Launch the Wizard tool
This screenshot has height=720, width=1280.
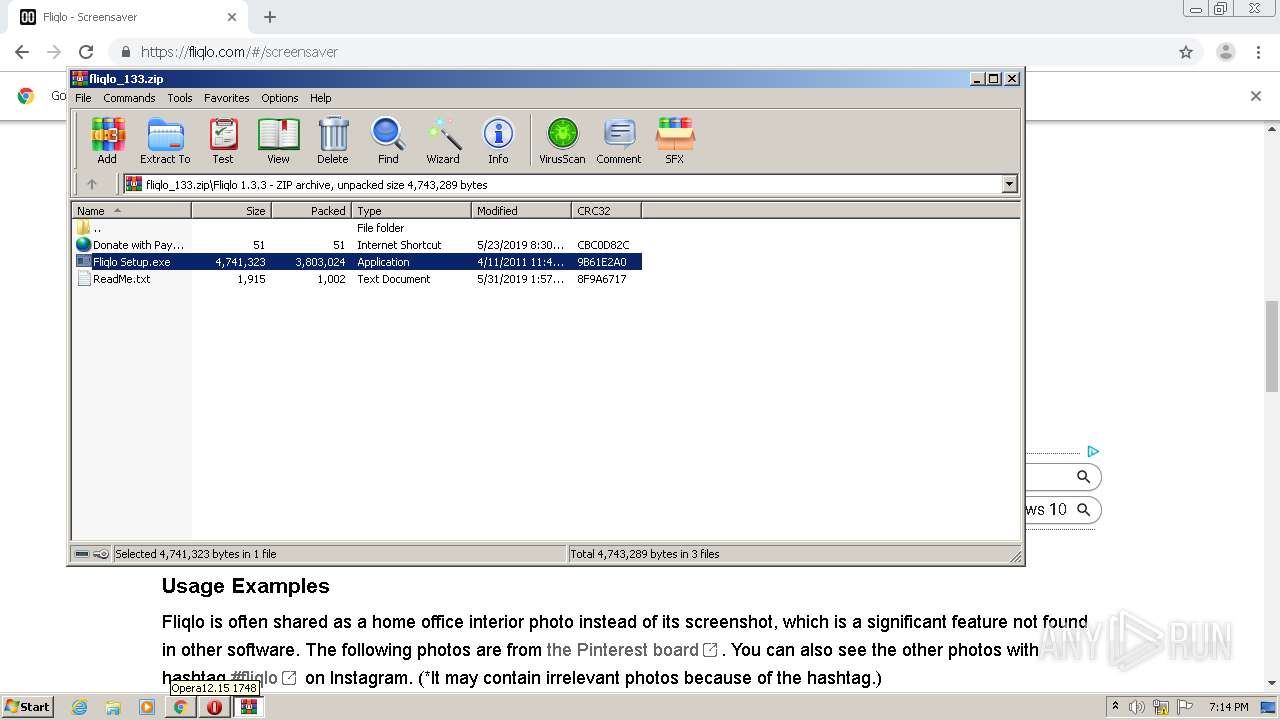(443, 140)
